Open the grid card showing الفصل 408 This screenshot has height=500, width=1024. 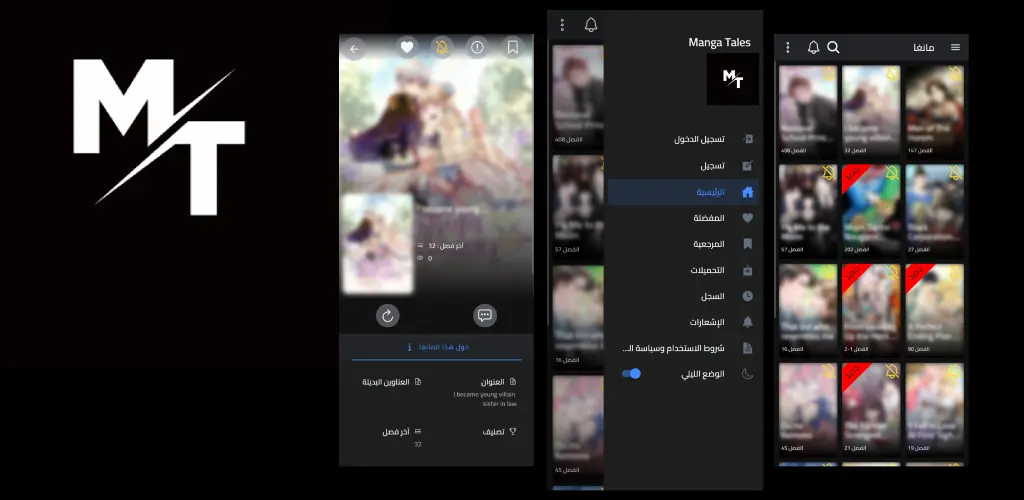[x=808, y=111]
